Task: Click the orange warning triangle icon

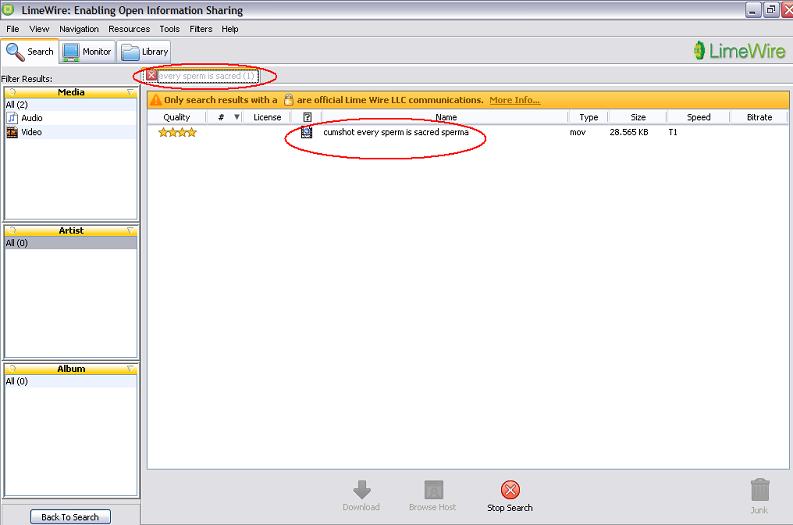Action: 156,100
